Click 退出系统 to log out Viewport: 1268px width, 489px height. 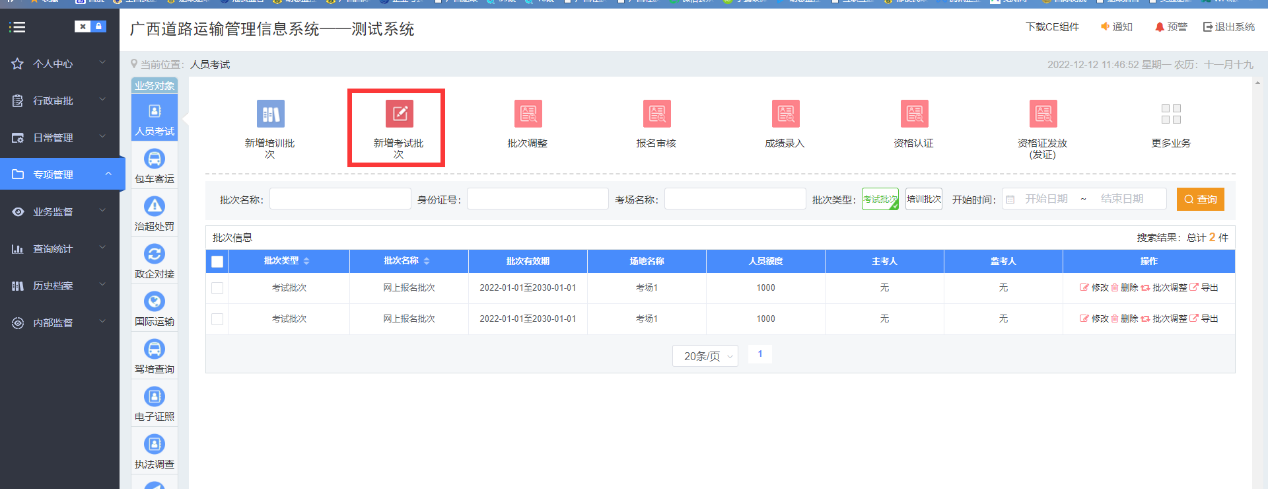click(1229, 27)
